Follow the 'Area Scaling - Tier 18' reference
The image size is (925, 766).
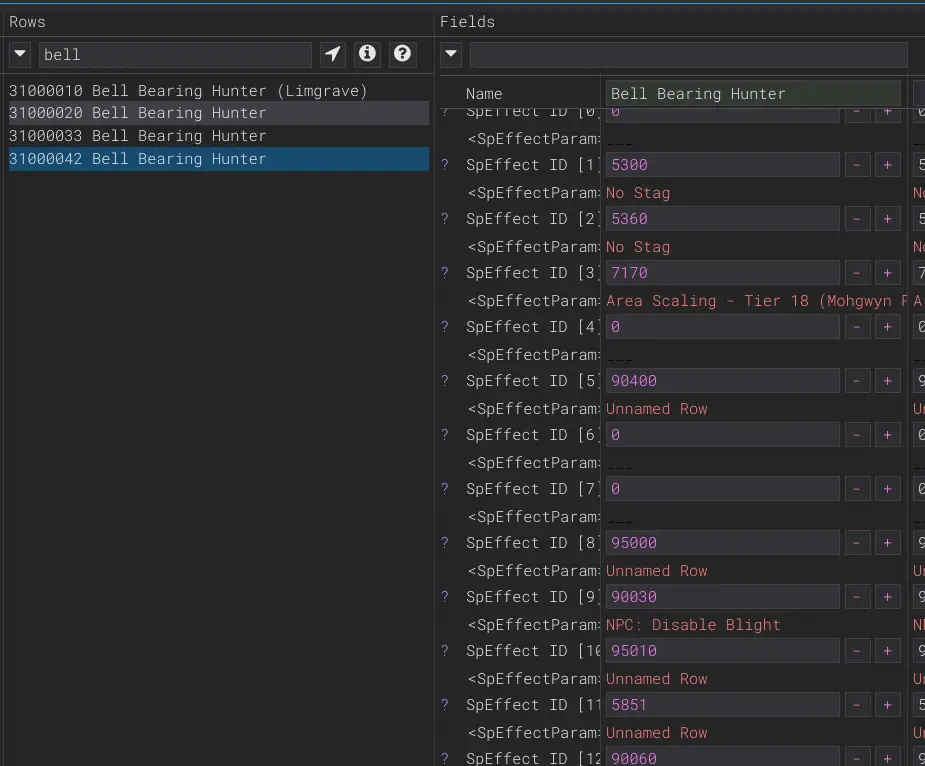[x=756, y=301]
